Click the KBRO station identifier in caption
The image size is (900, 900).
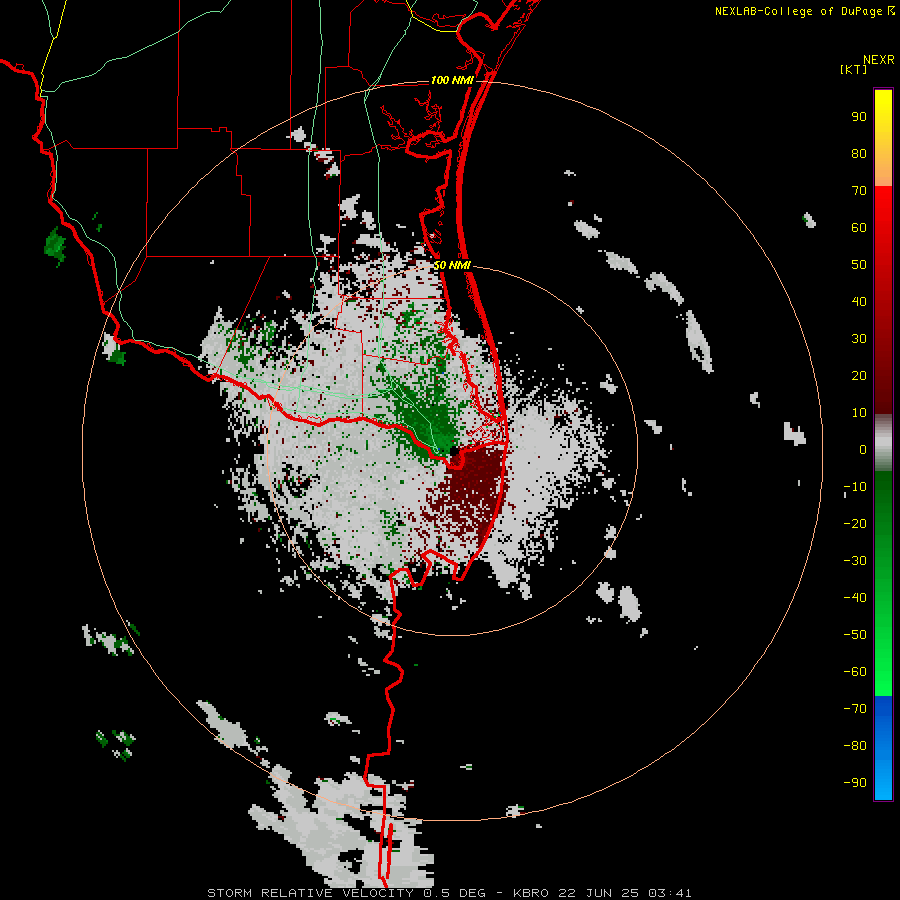[531, 893]
